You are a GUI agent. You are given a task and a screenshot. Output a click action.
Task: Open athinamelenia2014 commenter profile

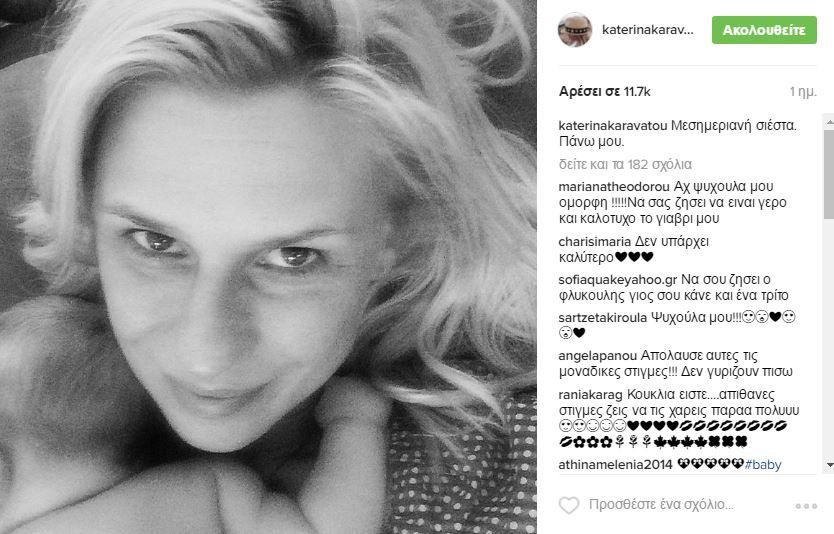coord(616,465)
